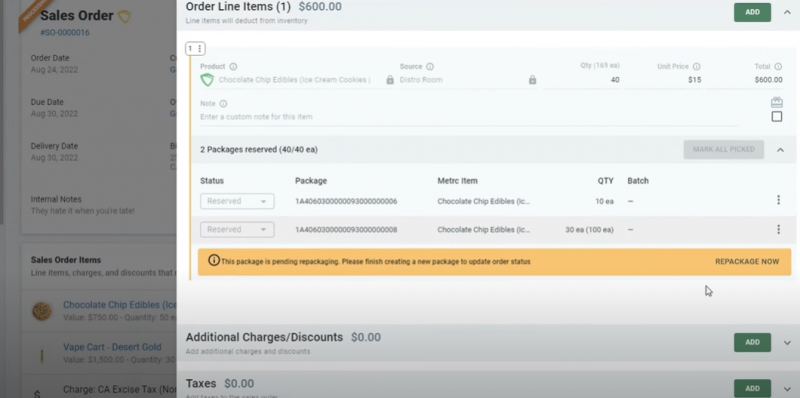This screenshot has height=398, width=800.
Task: Click package ID 1A4060300000093000000006
Action: [x=346, y=202]
